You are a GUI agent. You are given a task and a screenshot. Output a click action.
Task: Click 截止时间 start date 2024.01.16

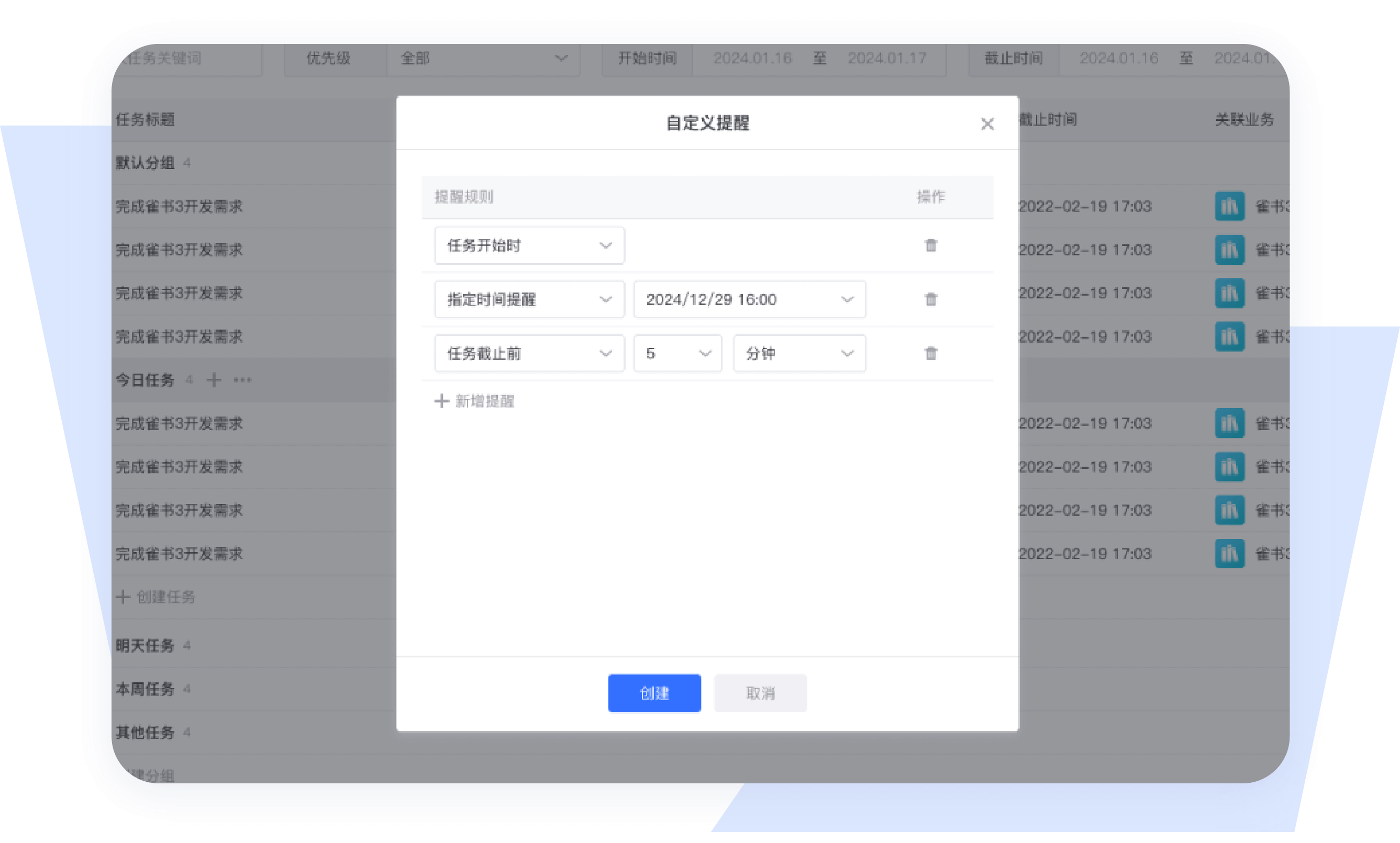tap(1119, 58)
